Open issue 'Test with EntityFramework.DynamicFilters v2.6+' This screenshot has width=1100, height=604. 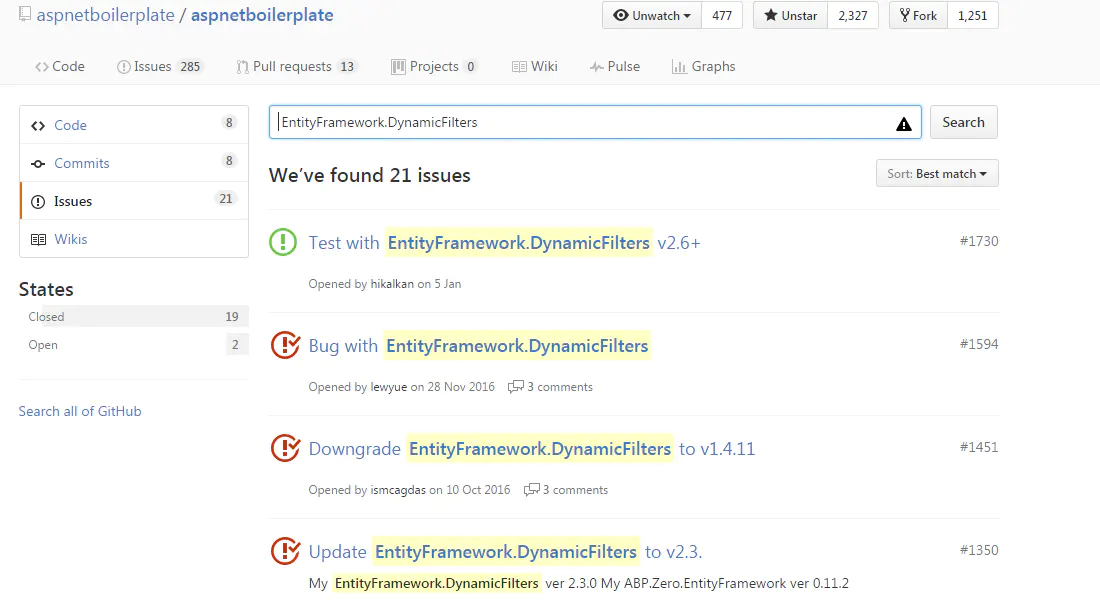click(504, 243)
